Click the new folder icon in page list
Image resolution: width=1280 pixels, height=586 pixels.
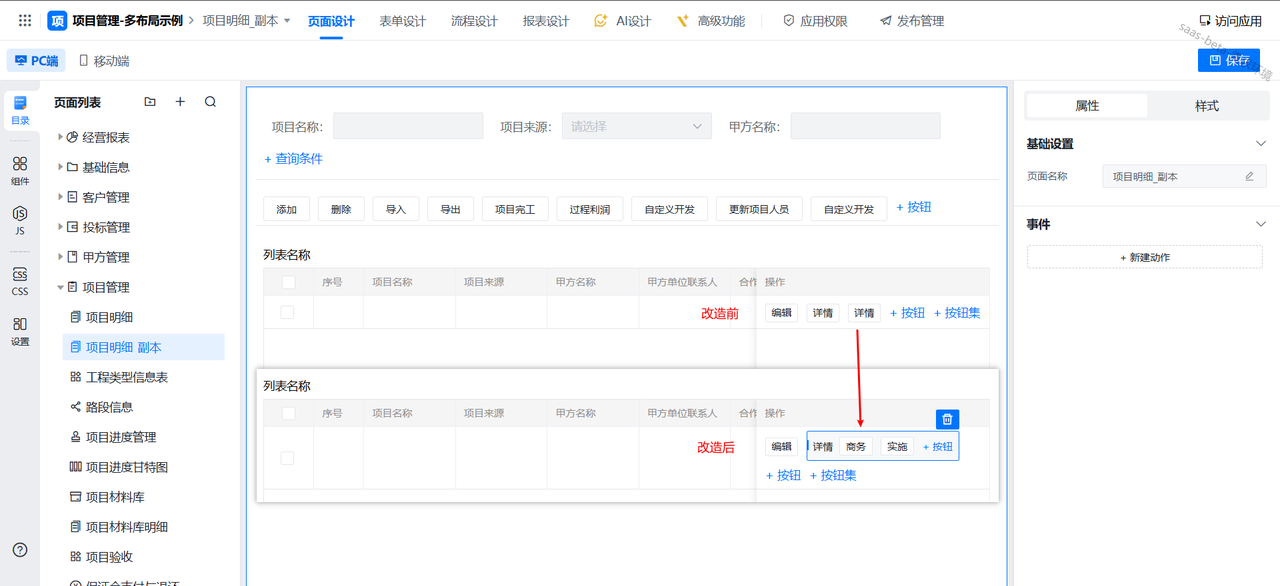[150, 102]
